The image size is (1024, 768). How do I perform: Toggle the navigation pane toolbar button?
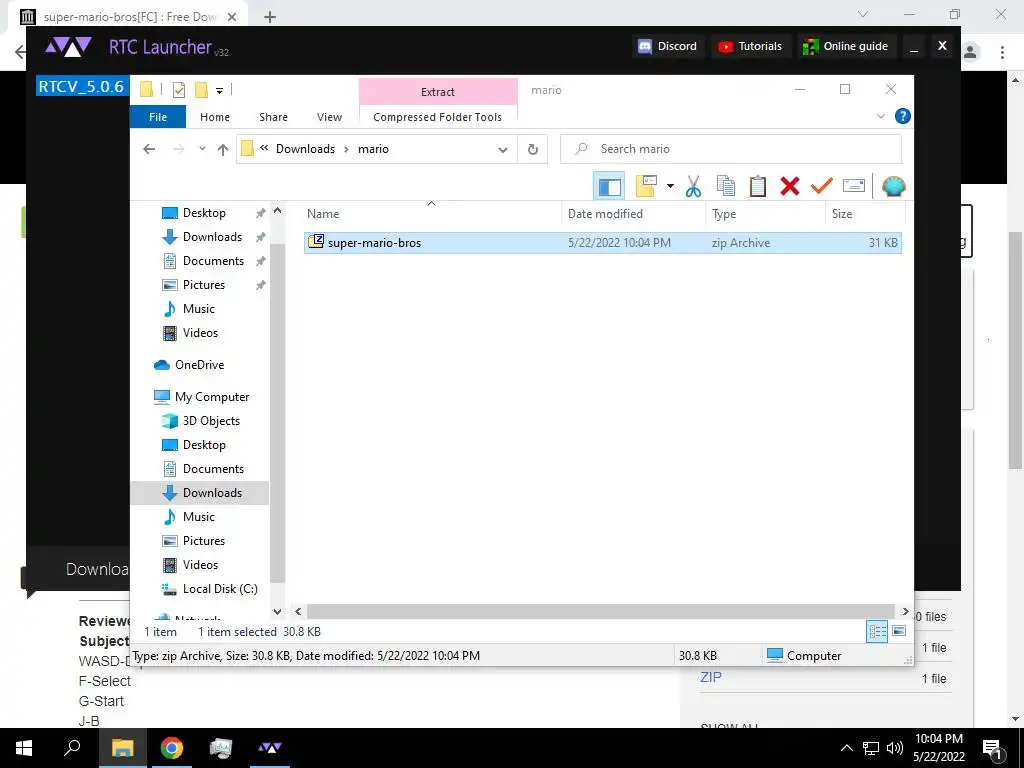(609, 187)
